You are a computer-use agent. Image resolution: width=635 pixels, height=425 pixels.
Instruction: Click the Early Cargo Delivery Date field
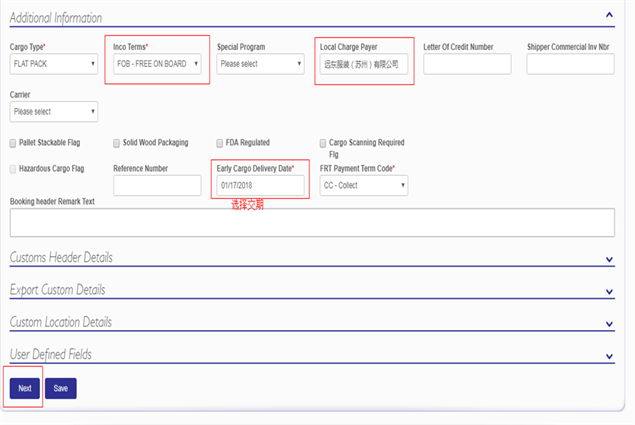click(x=260, y=185)
